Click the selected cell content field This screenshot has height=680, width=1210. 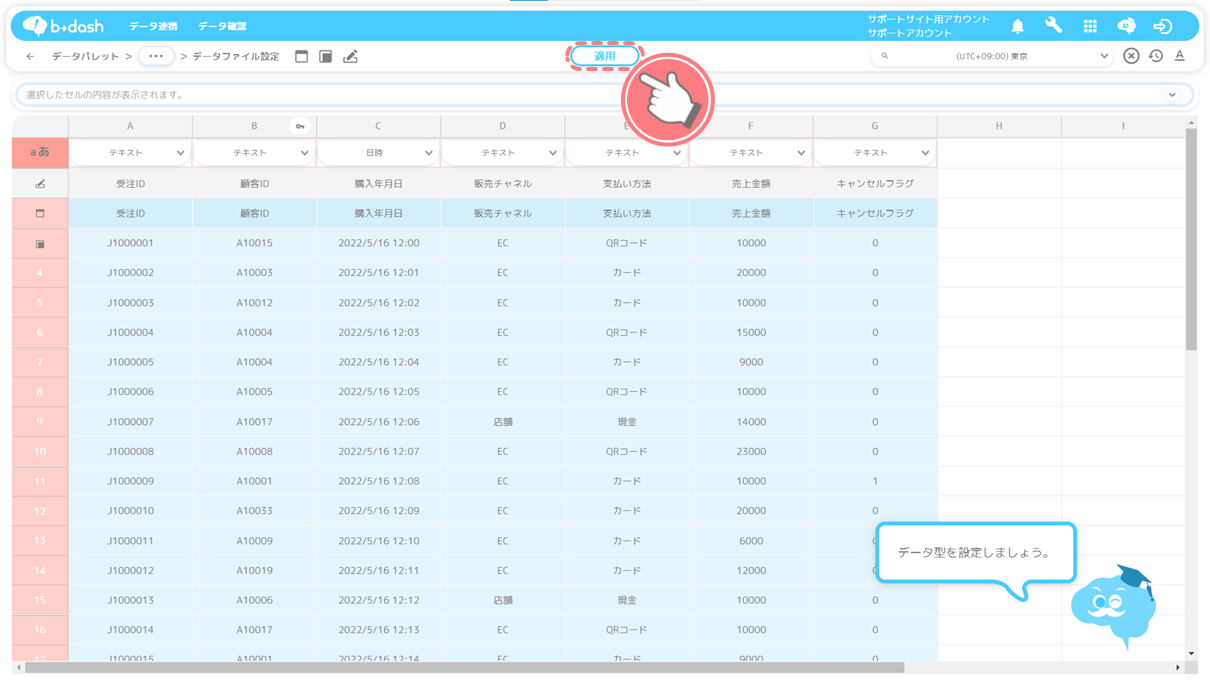click(x=604, y=95)
